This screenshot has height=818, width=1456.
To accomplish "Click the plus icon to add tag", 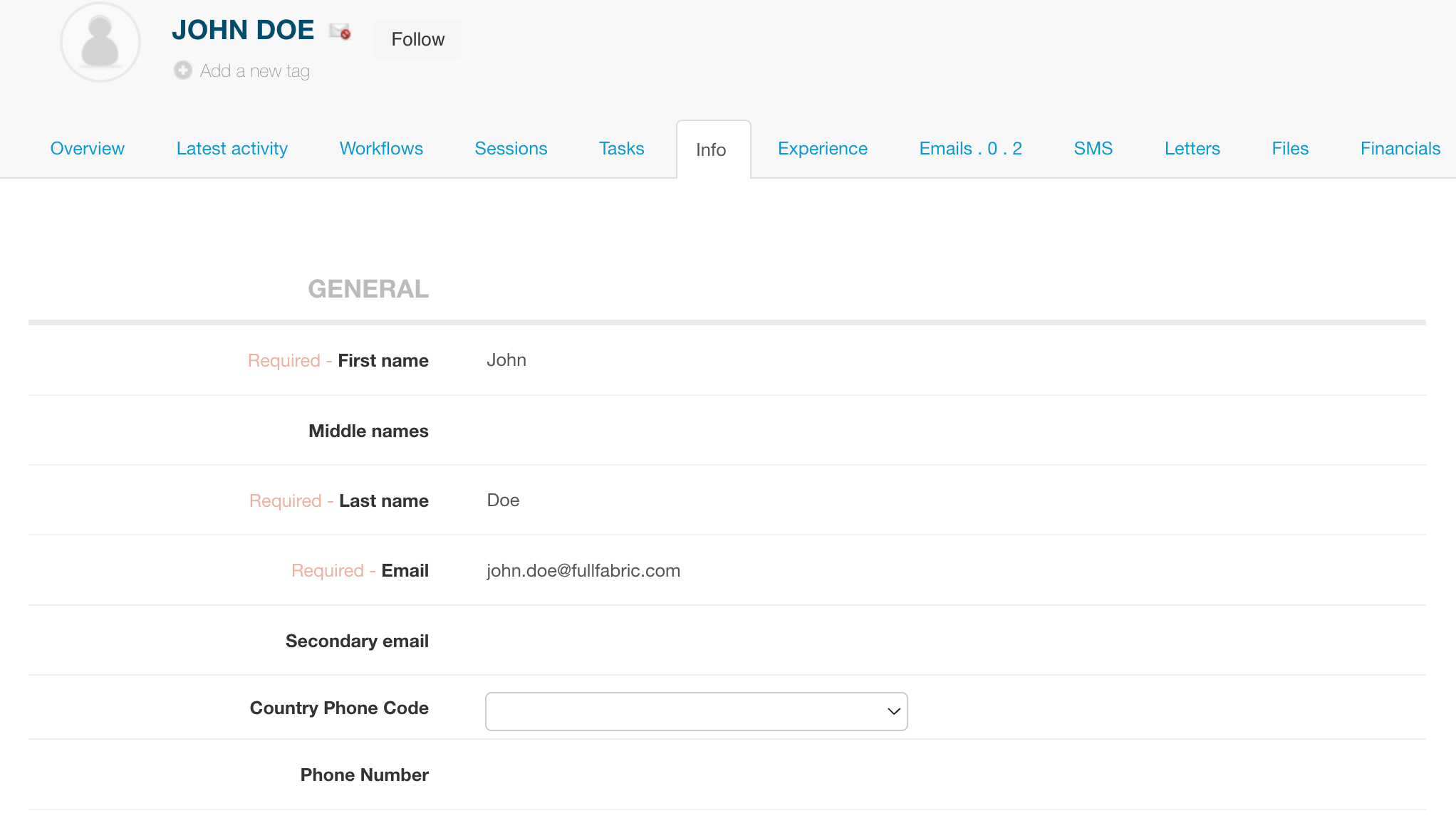I will coord(183,70).
